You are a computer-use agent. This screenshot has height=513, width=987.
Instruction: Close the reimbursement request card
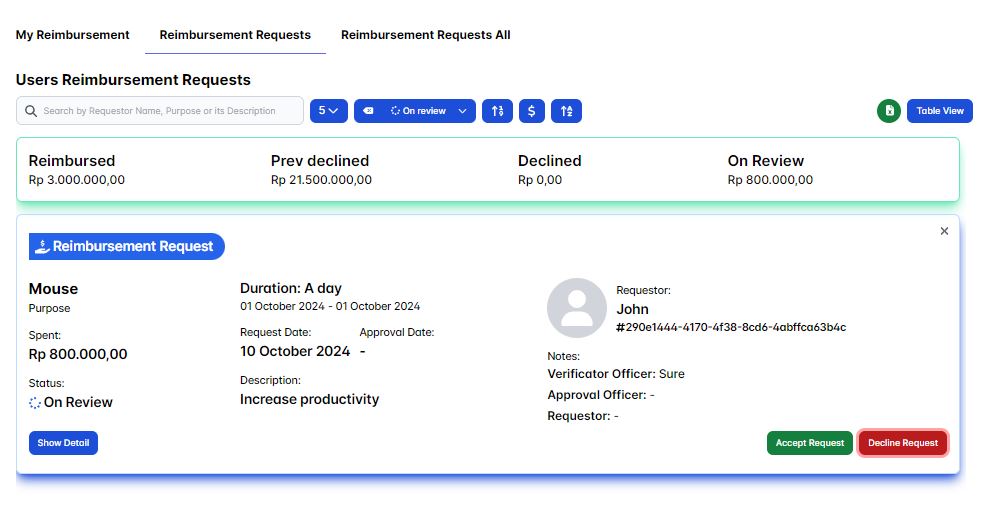point(944,231)
